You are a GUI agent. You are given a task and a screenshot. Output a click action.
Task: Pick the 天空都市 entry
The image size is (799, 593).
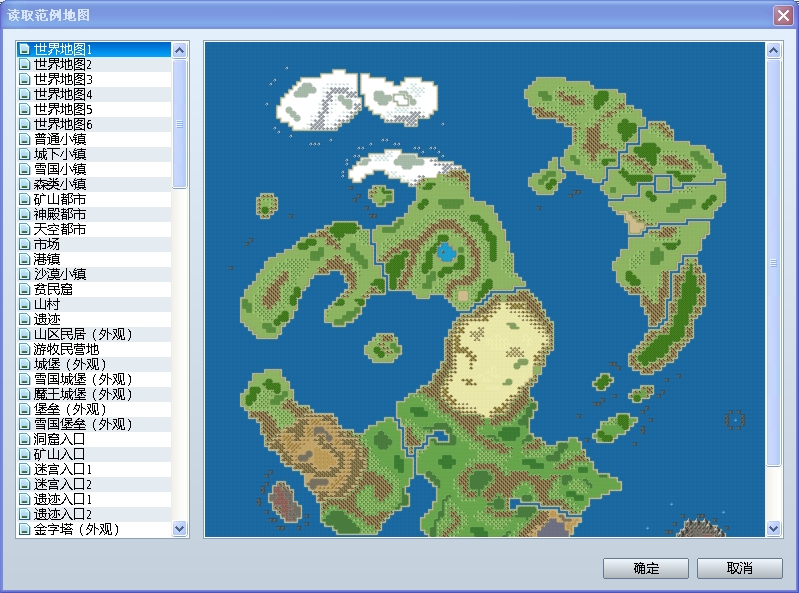click(94, 229)
